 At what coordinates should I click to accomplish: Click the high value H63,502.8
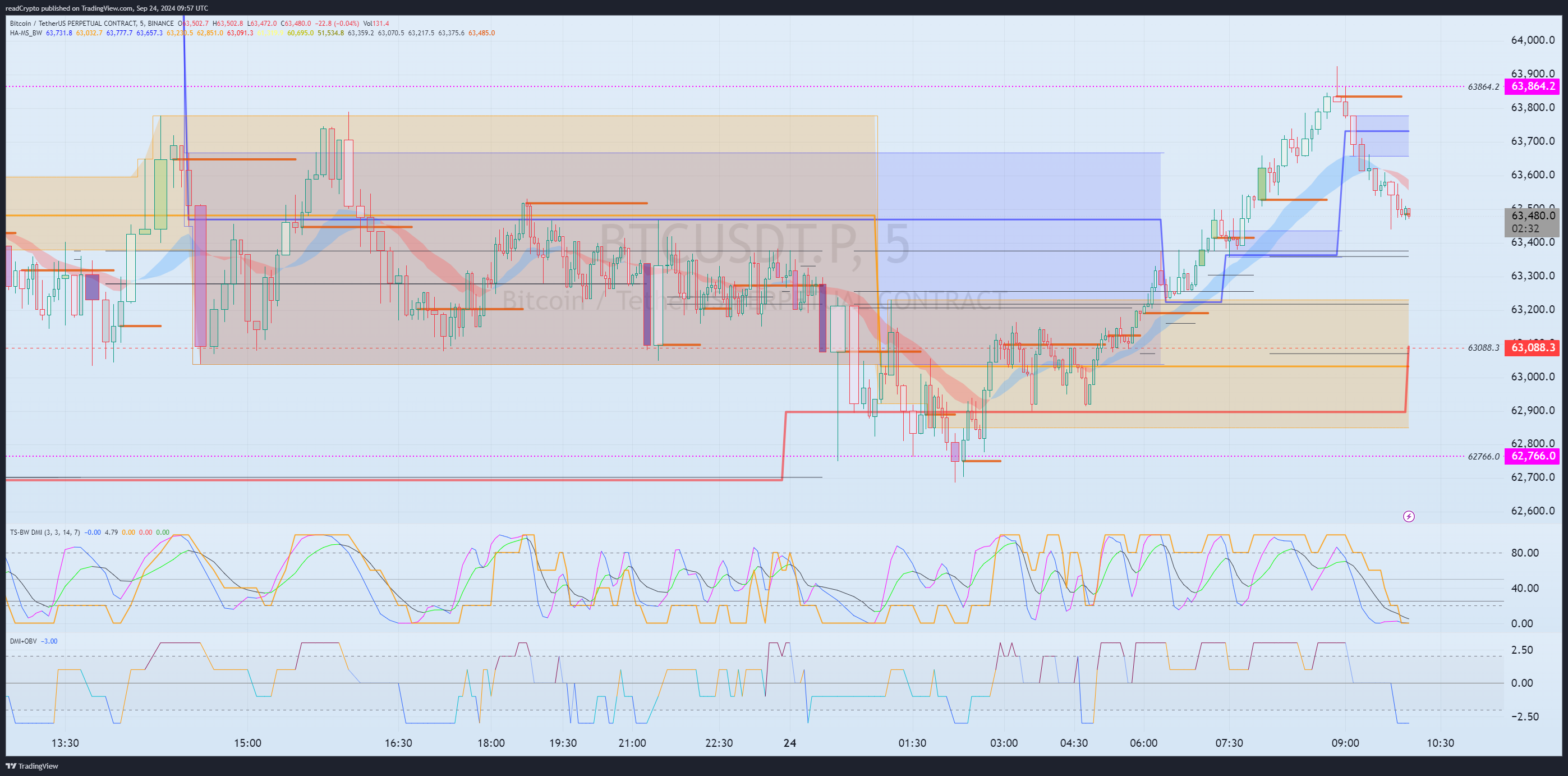(228, 24)
